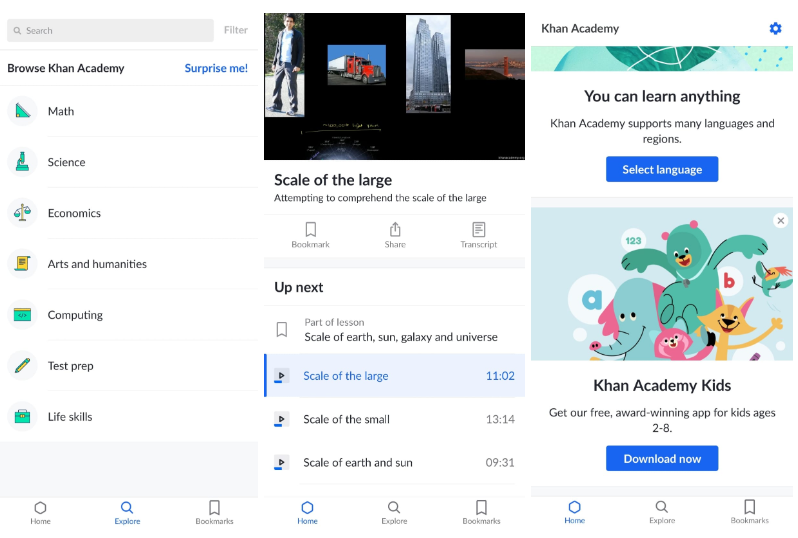Image resolution: width=798 pixels, height=538 pixels.
Task: Open Explore tab in video screen
Action: click(394, 513)
